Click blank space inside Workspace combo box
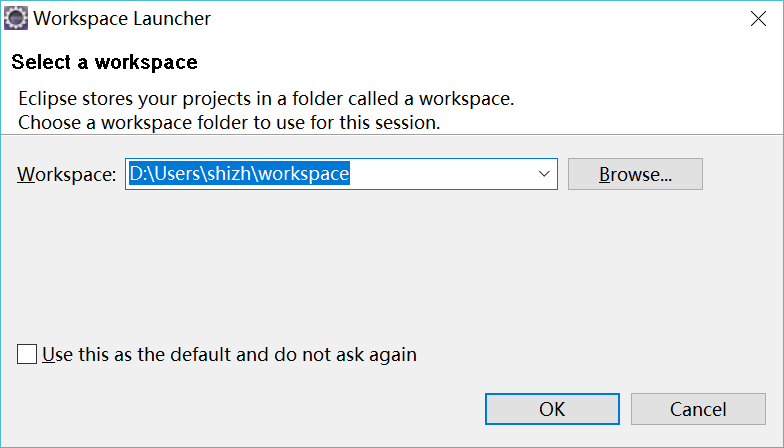The image size is (784, 448). [x=440, y=174]
